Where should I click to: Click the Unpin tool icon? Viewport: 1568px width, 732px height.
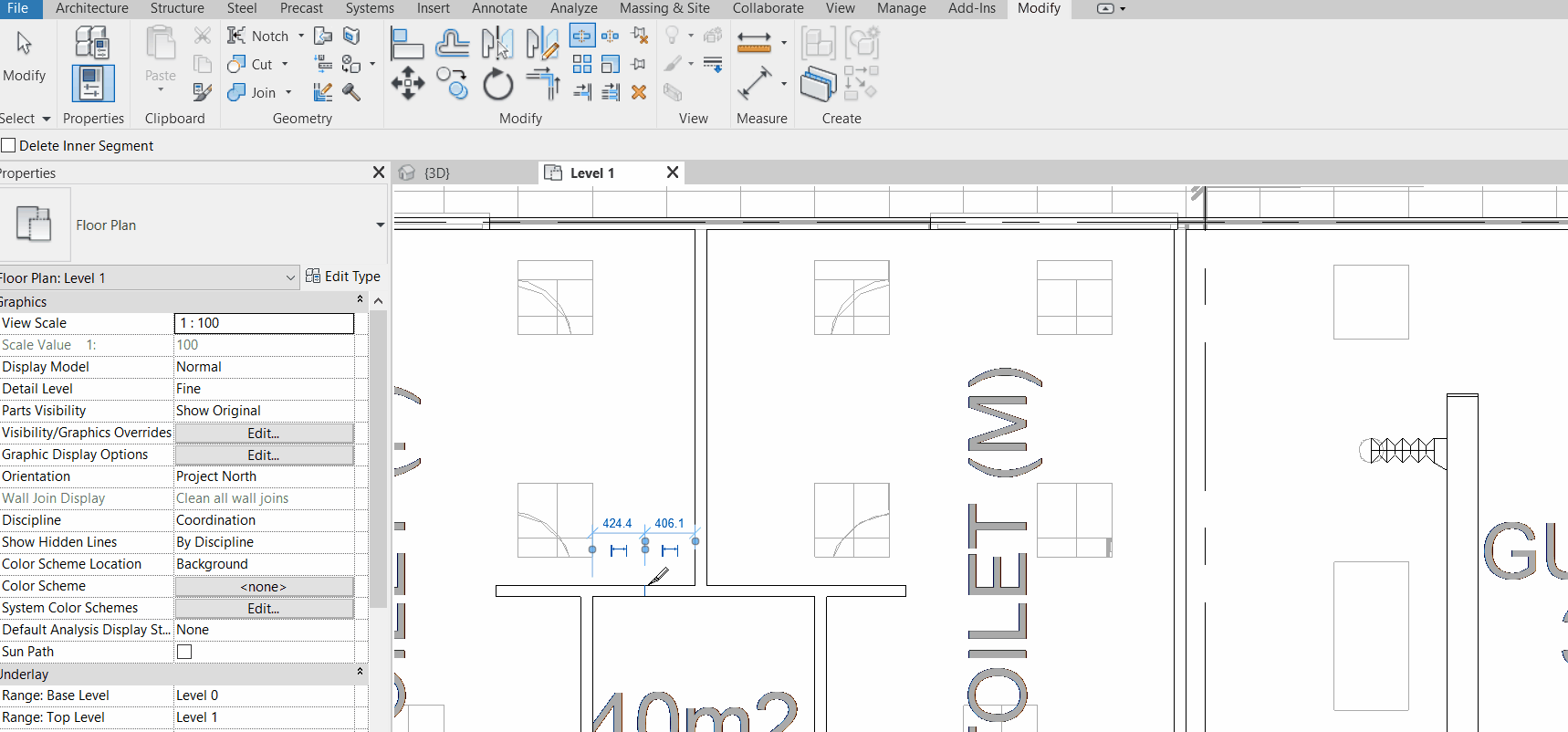coord(639,36)
